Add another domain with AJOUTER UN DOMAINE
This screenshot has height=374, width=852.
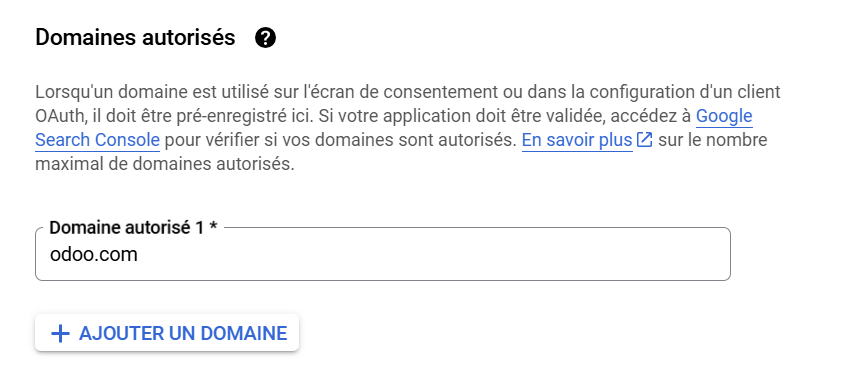167,333
